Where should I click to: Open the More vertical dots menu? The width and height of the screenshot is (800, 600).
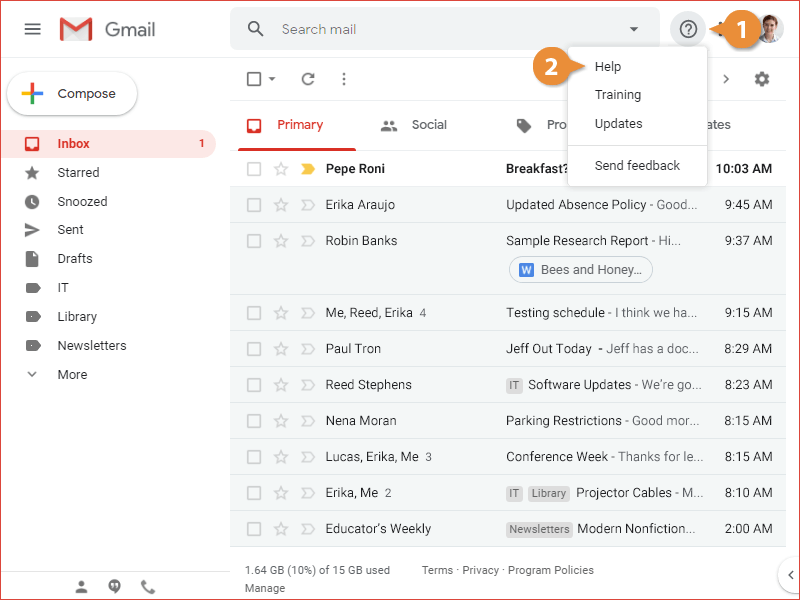[x=344, y=79]
